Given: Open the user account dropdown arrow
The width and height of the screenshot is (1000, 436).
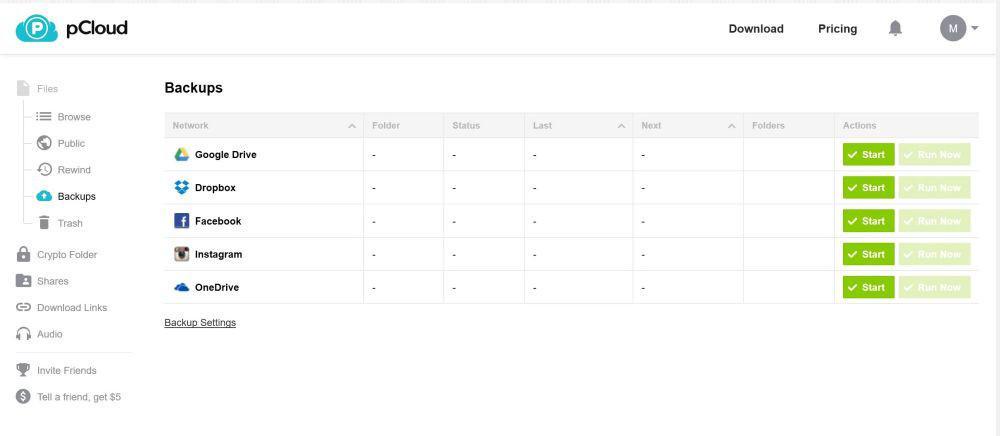Looking at the screenshot, I should point(975,29).
